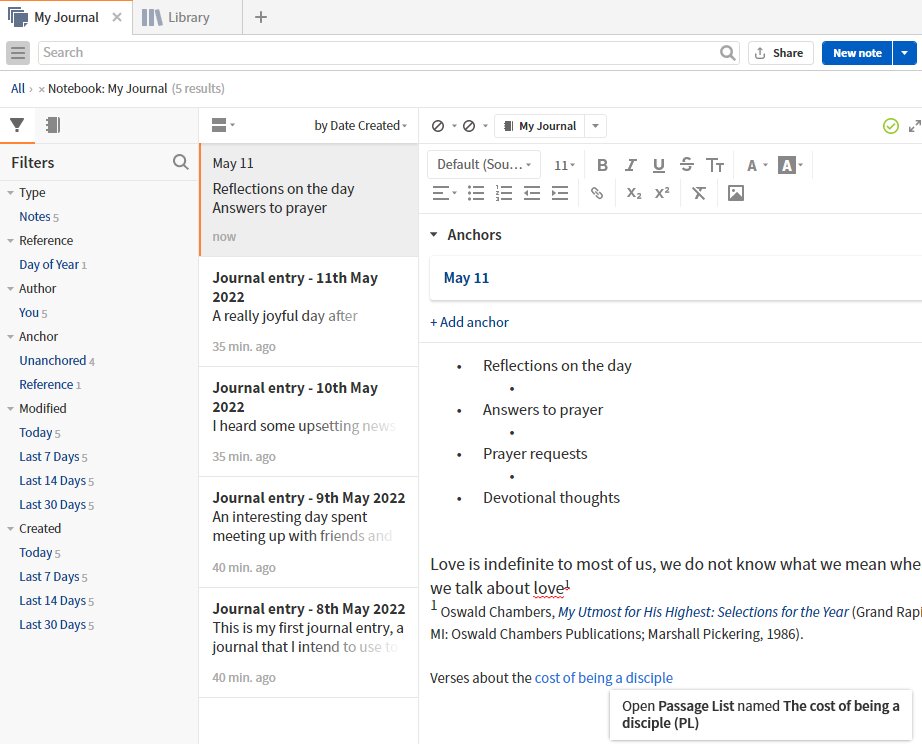Viewport: 922px width, 744px height.
Task: Open the font size 11 dropdown
Action: click(564, 165)
